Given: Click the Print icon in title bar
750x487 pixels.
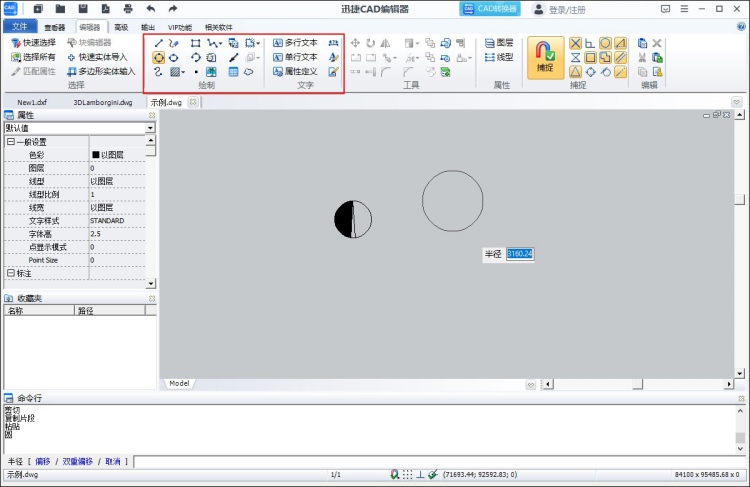Looking at the screenshot, I should [128, 9].
